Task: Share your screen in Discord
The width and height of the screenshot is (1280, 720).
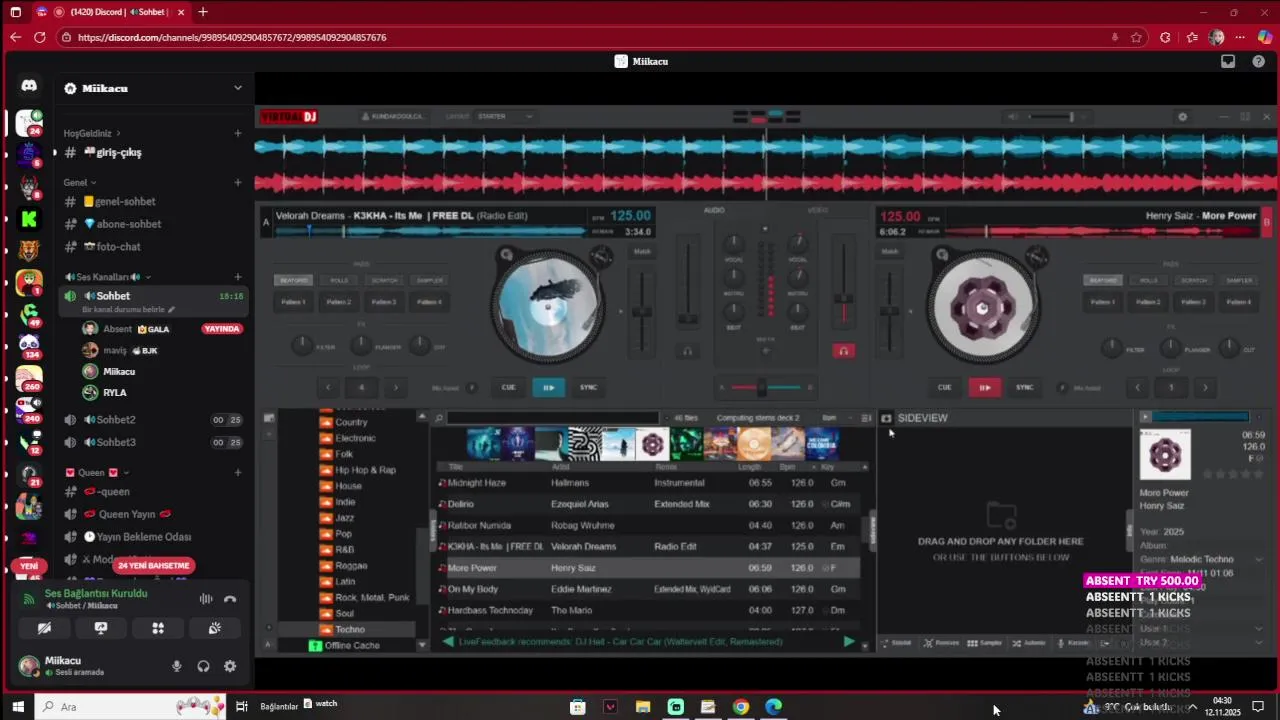Action: (101, 628)
